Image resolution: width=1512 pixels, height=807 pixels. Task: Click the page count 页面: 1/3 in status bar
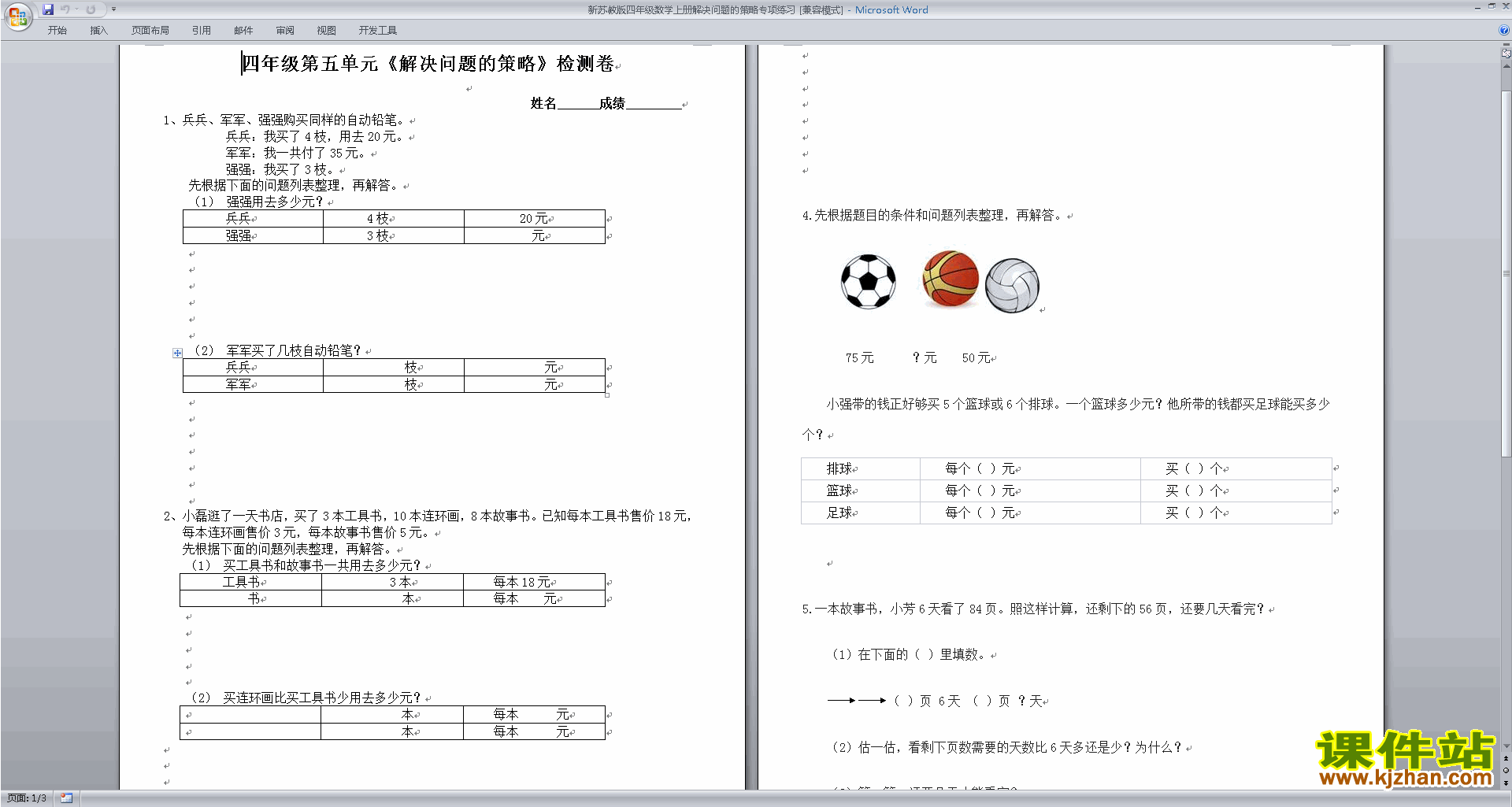(27, 798)
